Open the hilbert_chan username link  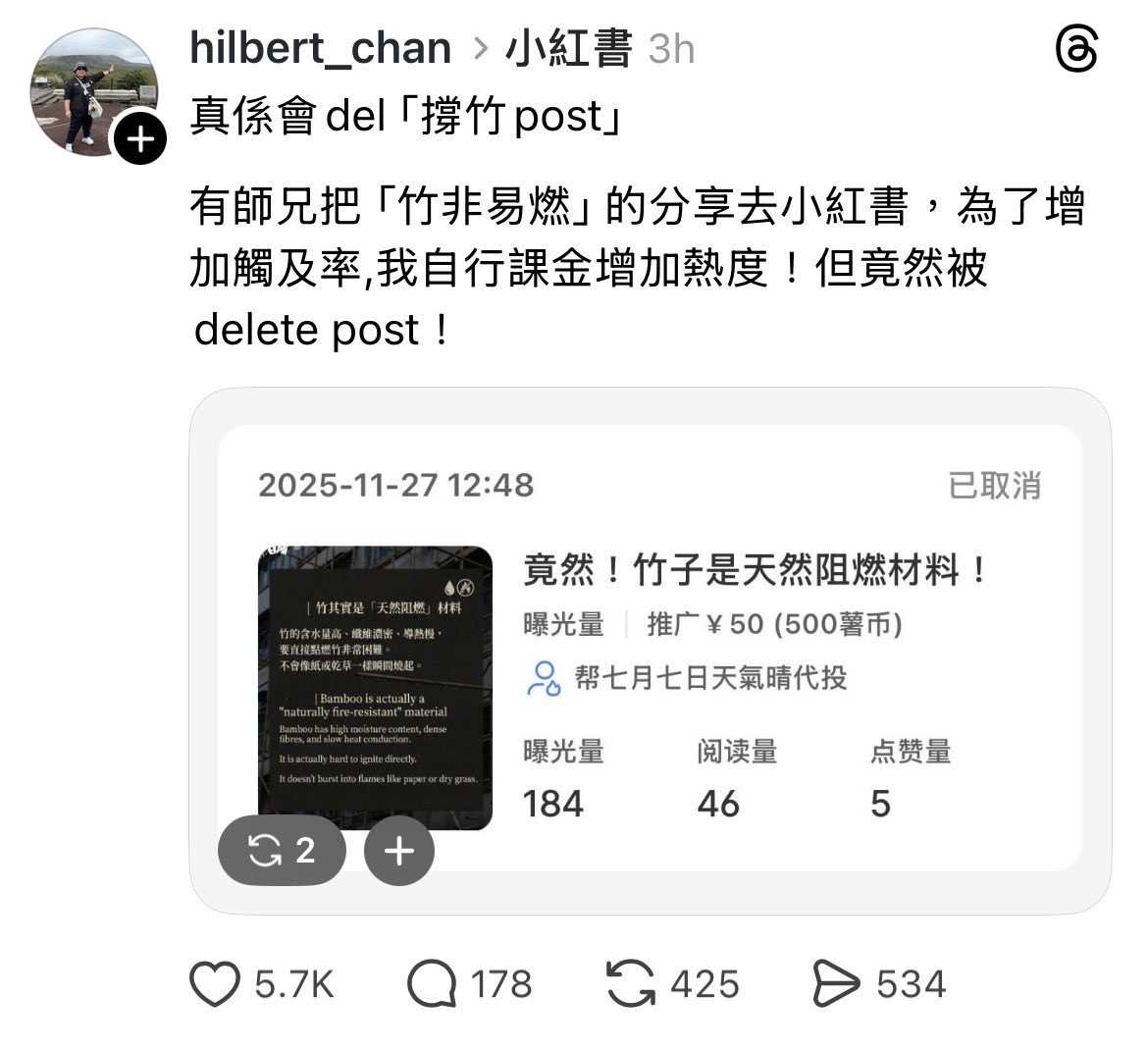320,49
